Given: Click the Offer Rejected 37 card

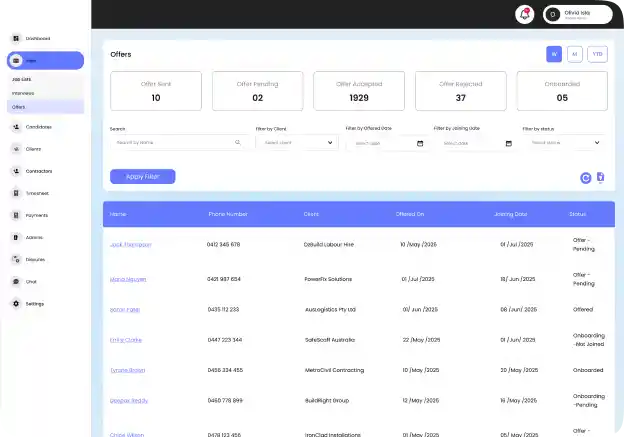Looking at the screenshot, I should [x=461, y=91].
